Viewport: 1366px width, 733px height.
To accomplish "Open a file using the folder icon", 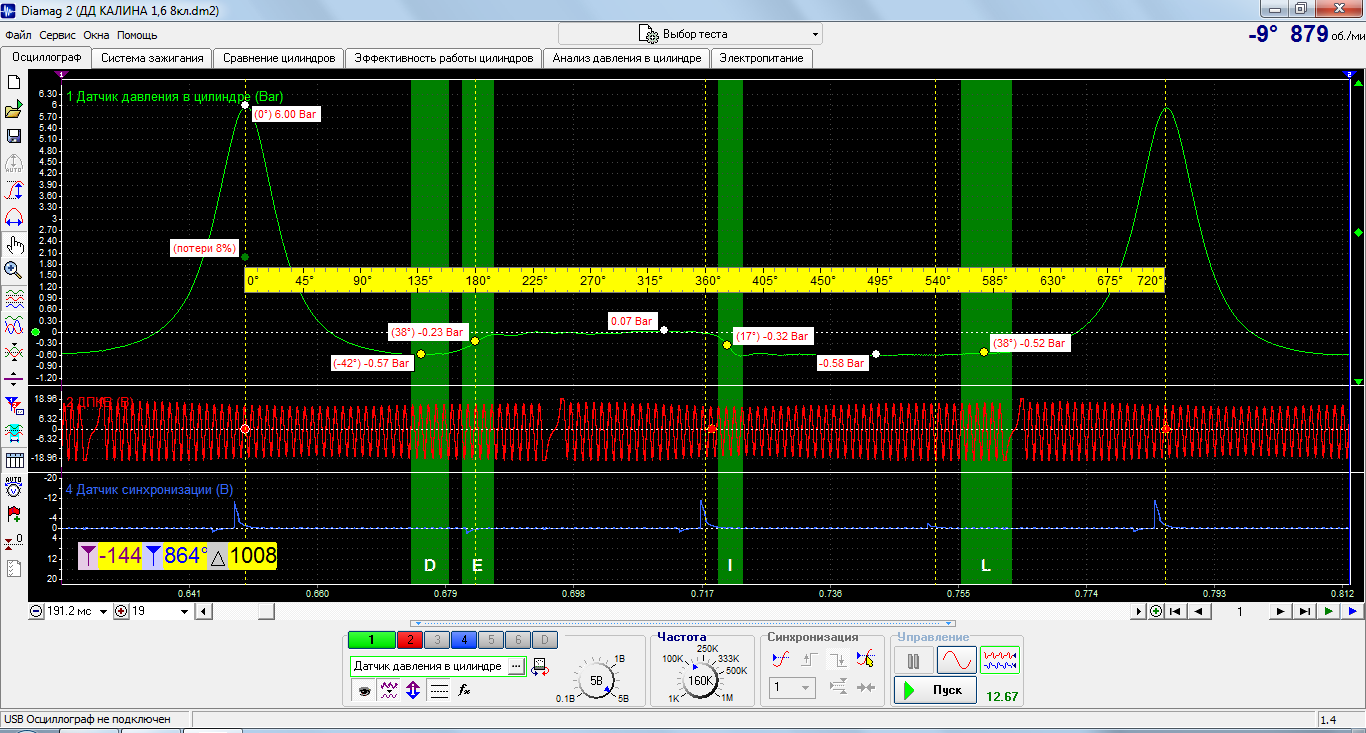I will (x=14, y=110).
